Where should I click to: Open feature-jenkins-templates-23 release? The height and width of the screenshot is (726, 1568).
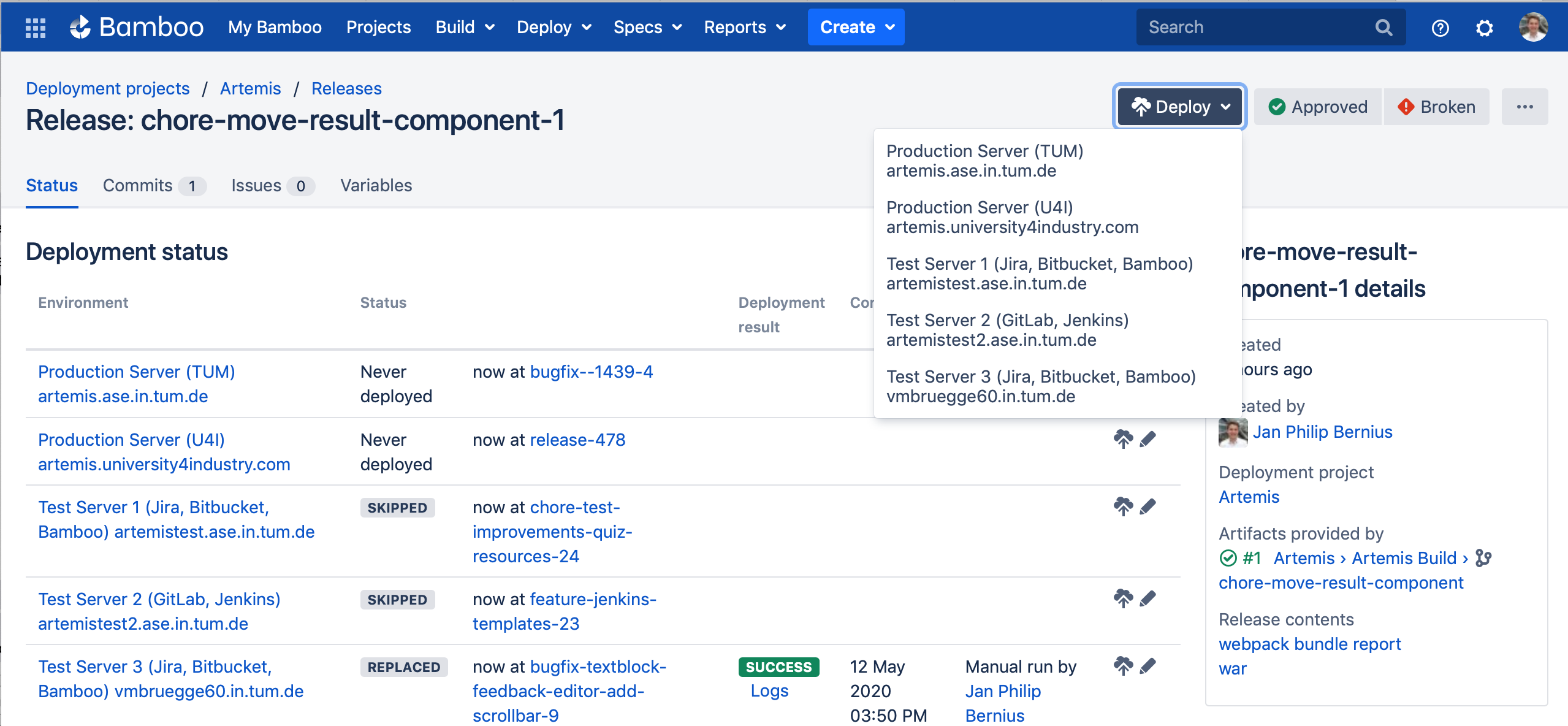(x=565, y=611)
